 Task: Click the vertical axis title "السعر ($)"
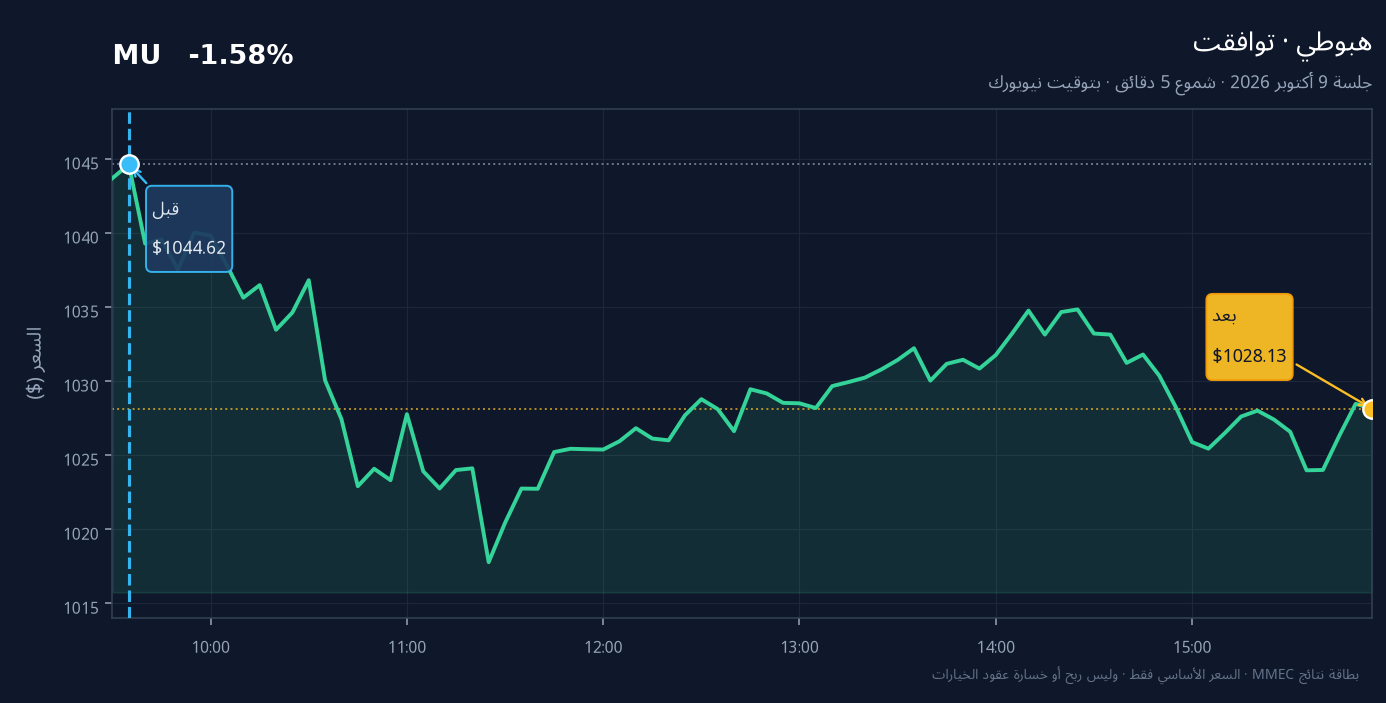[x=35, y=363]
